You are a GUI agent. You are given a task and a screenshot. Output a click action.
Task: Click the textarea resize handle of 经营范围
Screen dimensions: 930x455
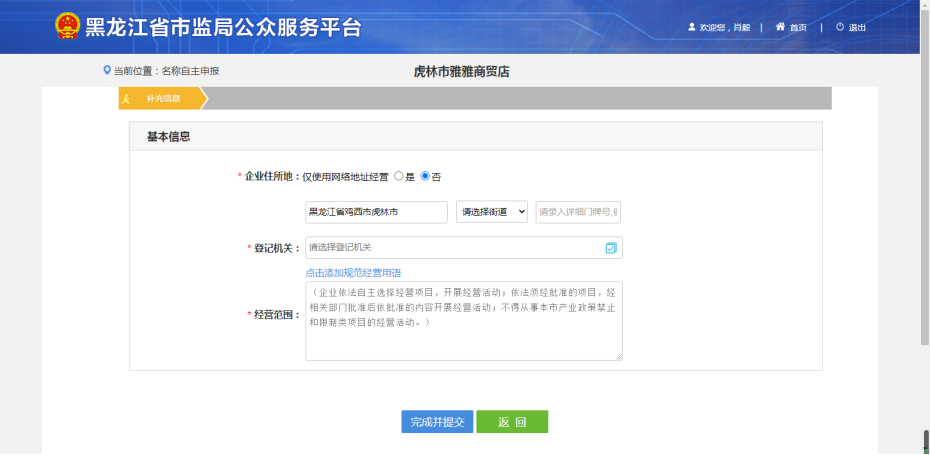point(619,357)
